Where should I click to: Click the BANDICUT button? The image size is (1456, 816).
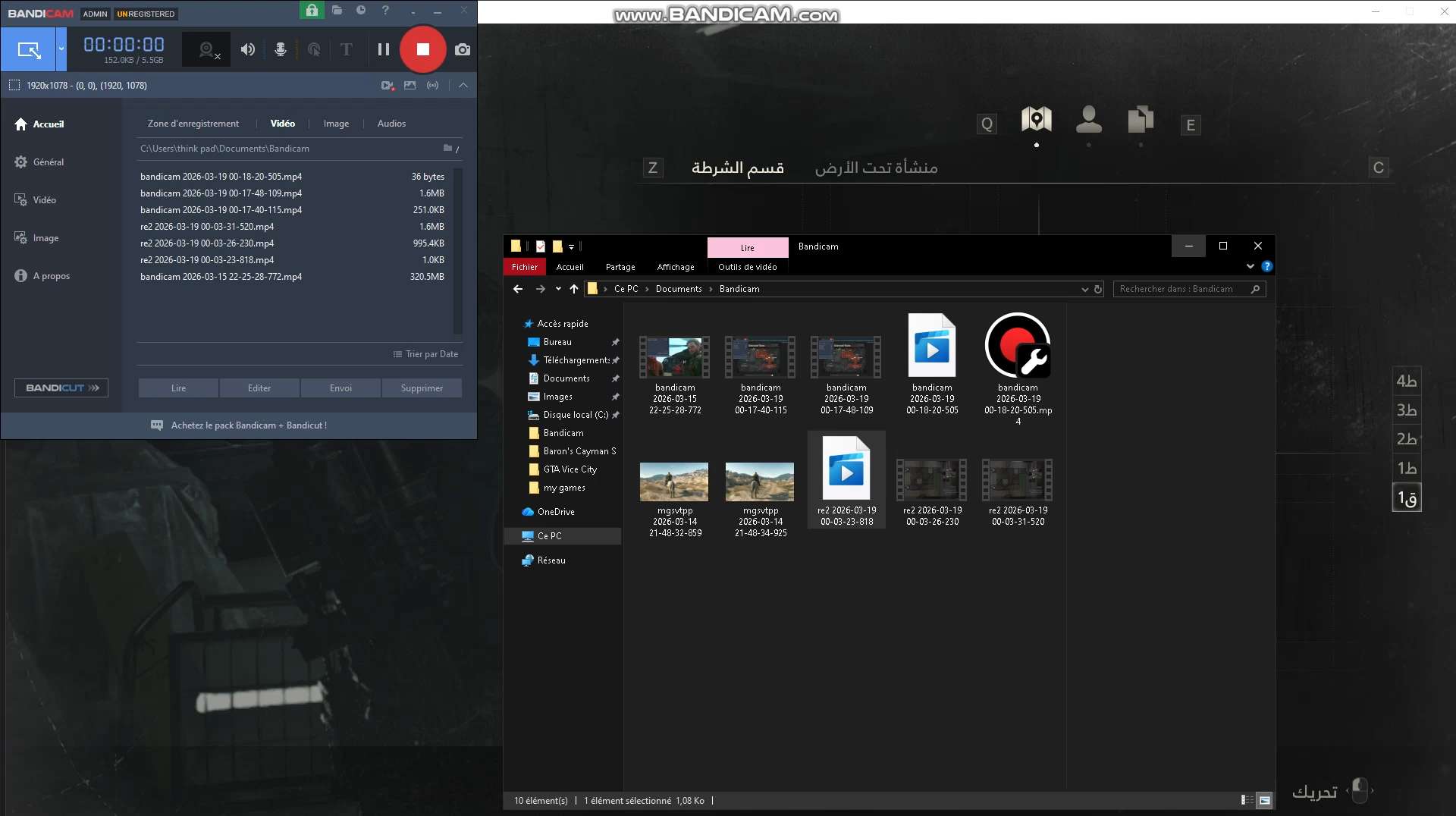click(61, 388)
